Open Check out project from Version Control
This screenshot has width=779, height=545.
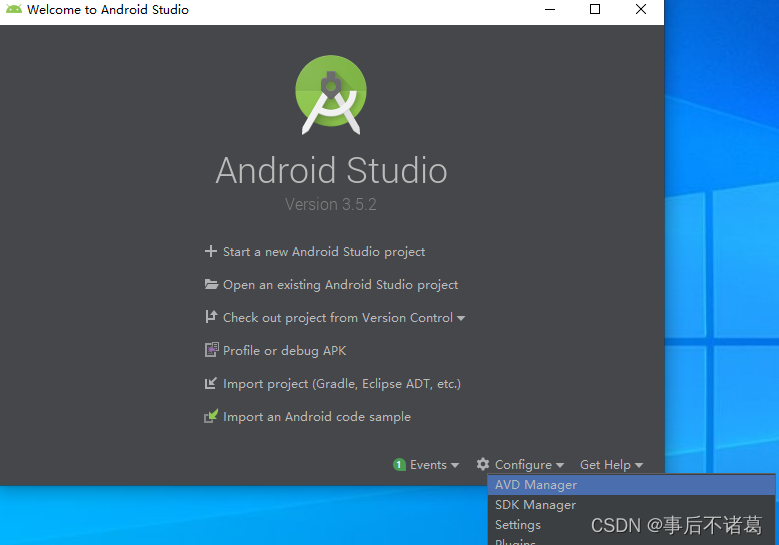(338, 318)
